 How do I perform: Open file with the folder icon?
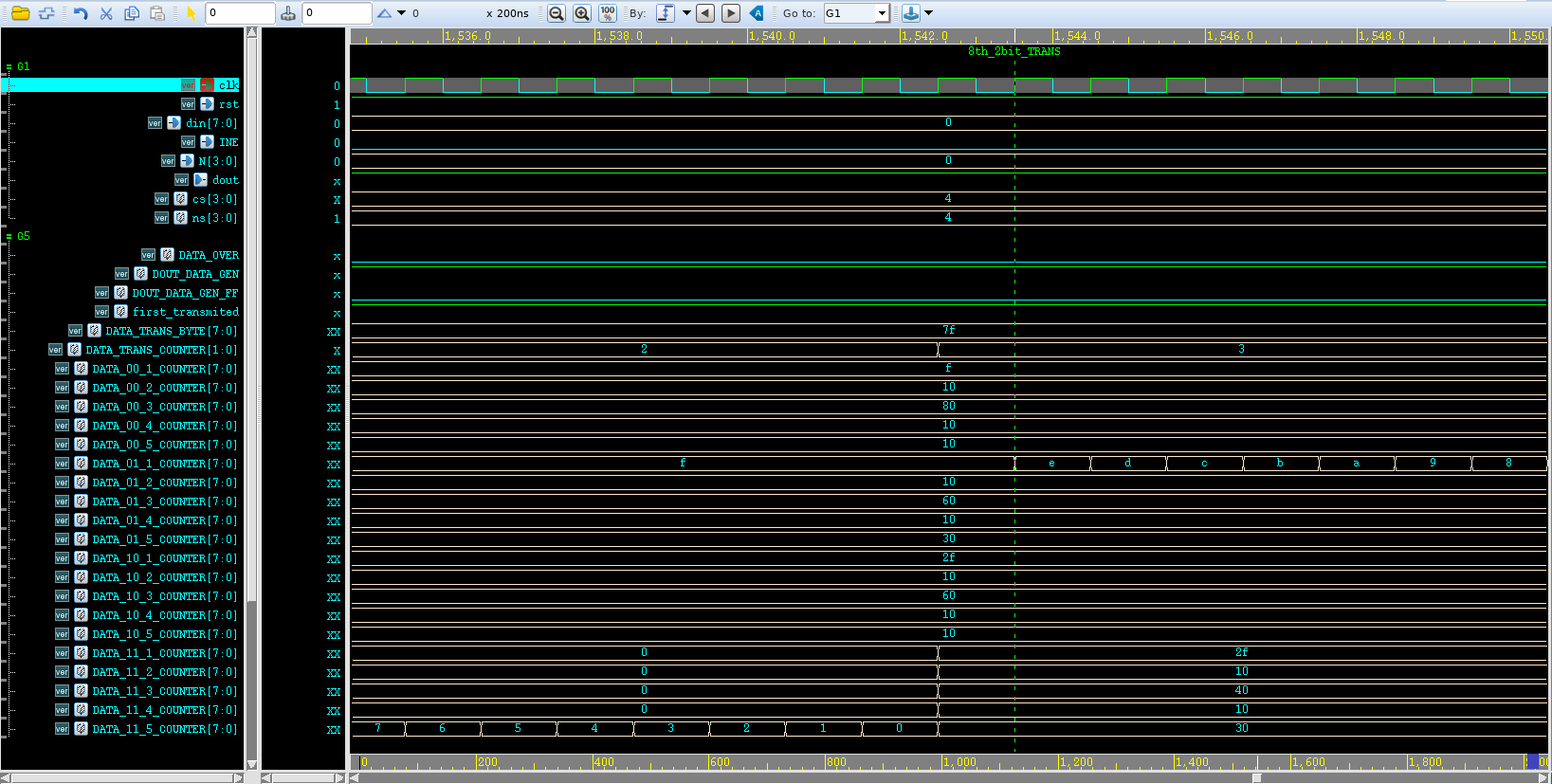(20, 13)
